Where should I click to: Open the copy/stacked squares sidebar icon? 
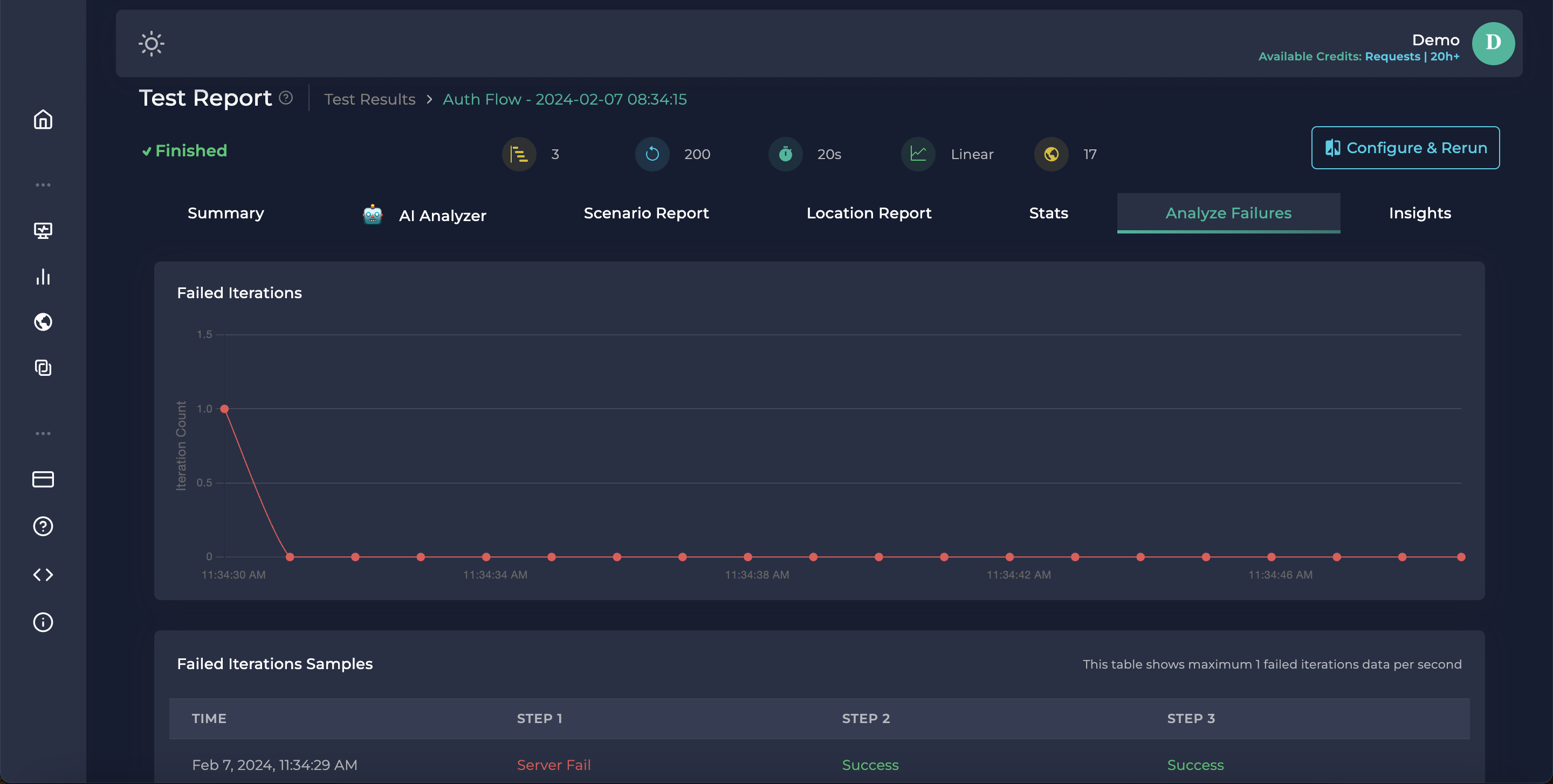[x=43, y=368]
